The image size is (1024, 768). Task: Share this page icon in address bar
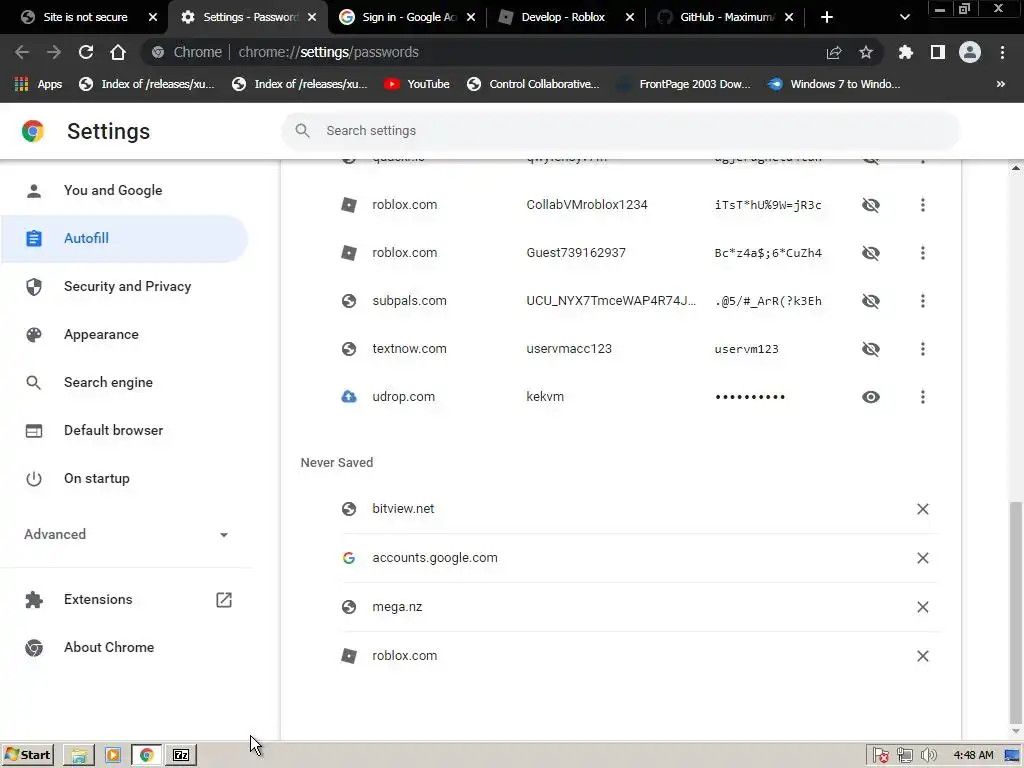tap(834, 52)
